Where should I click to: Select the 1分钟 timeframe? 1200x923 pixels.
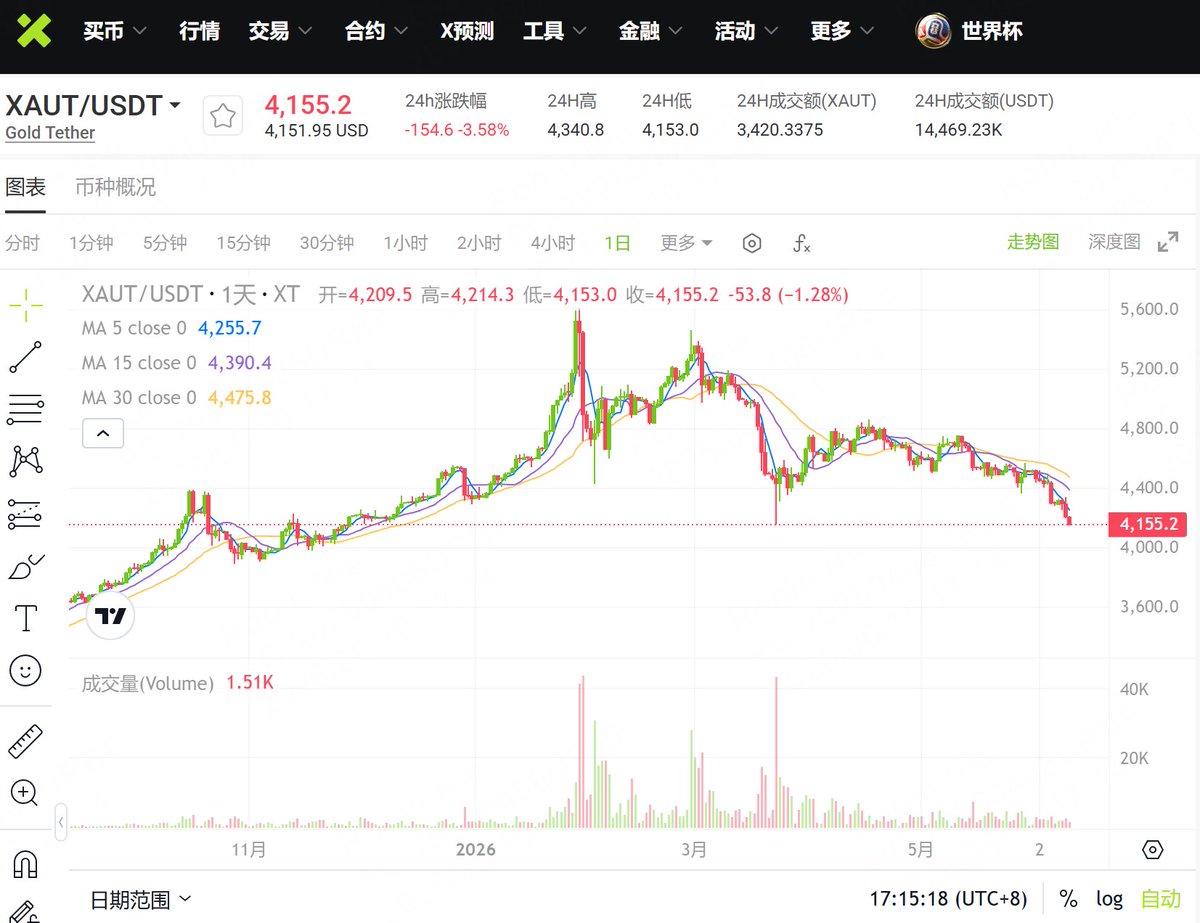click(x=91, y=243)
